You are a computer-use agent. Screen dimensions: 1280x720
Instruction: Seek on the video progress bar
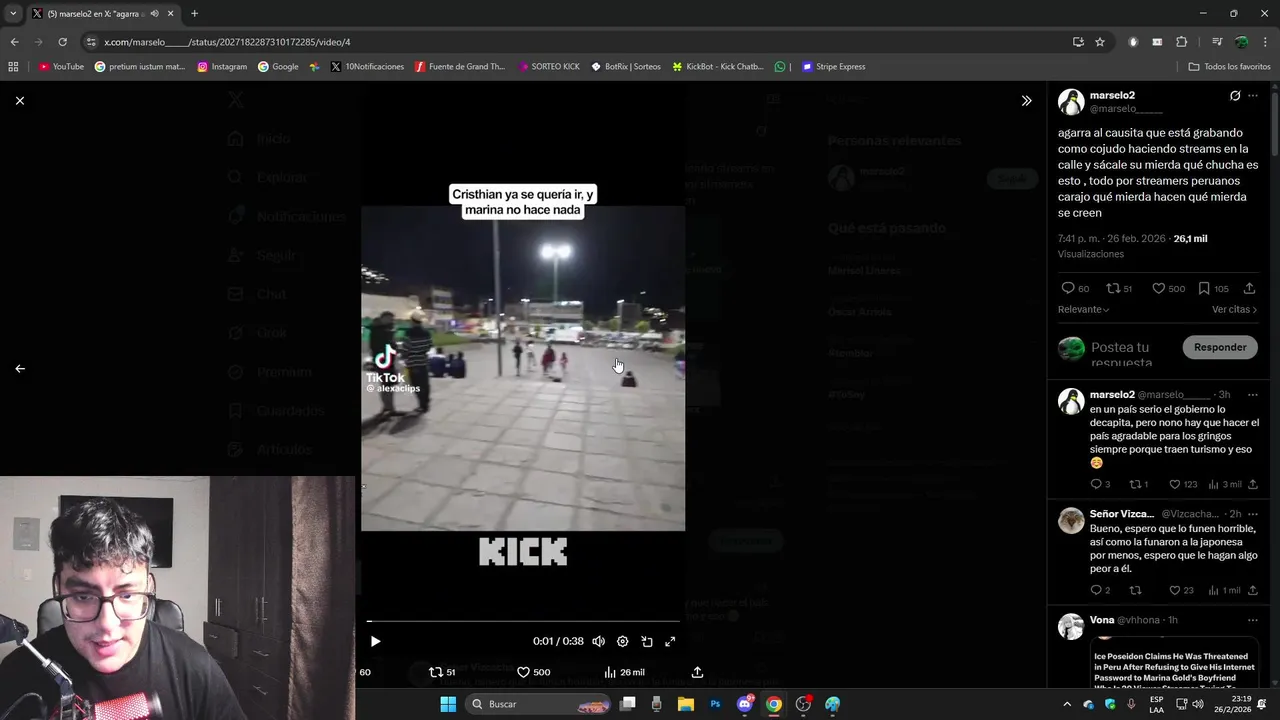point(523,621)
